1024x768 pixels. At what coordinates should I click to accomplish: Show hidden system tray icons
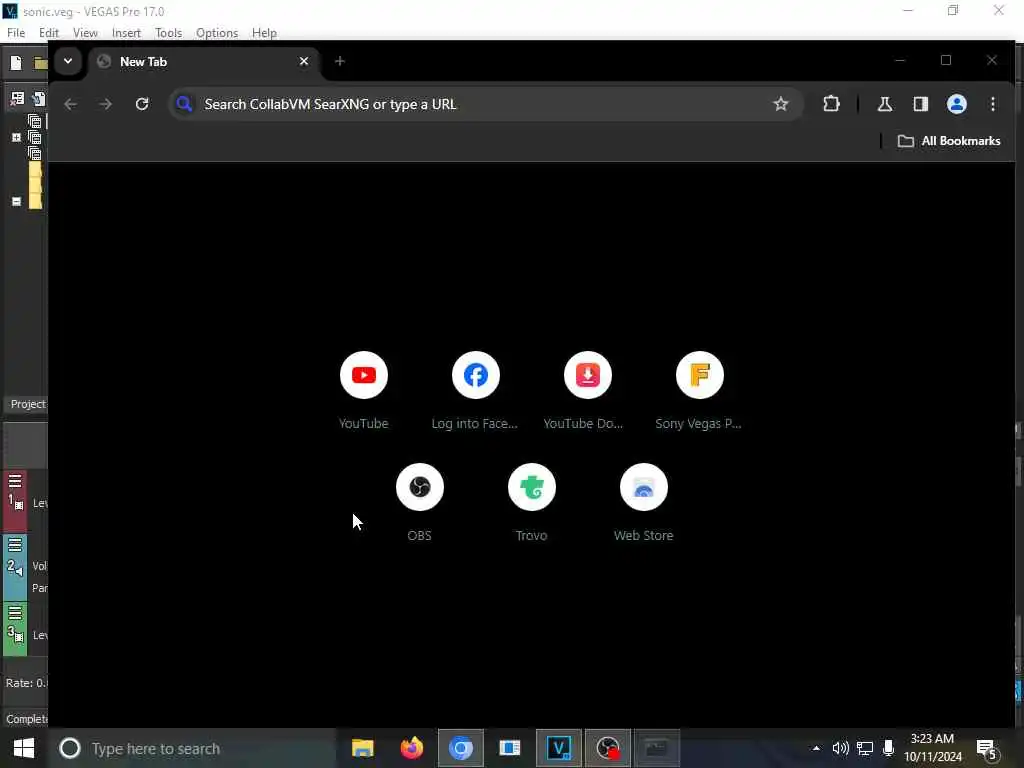click(x=816, y=748)
